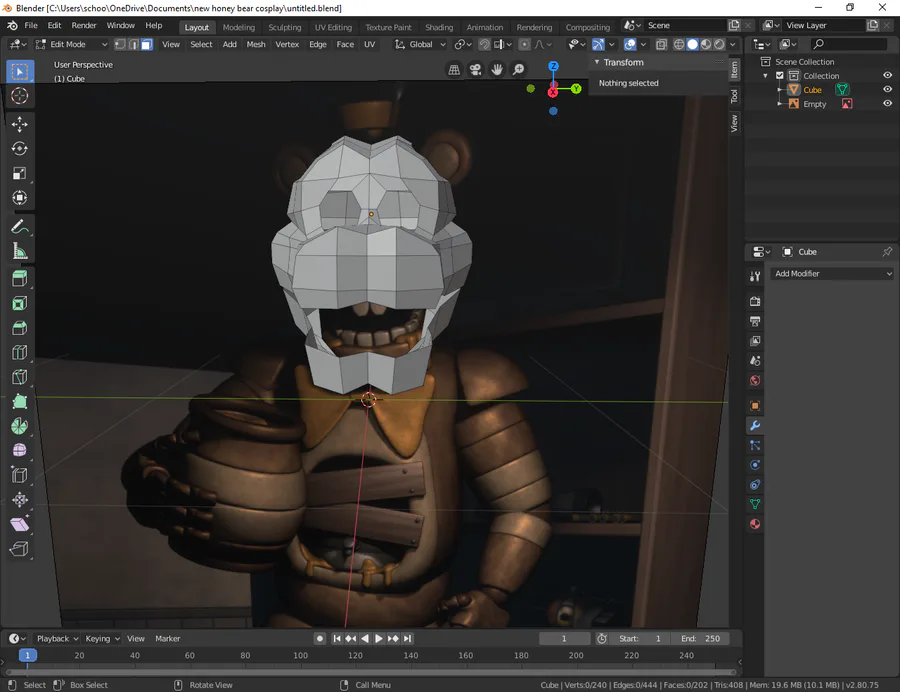
Task: Select the Rip Region tool
Action: coord(20,549)
